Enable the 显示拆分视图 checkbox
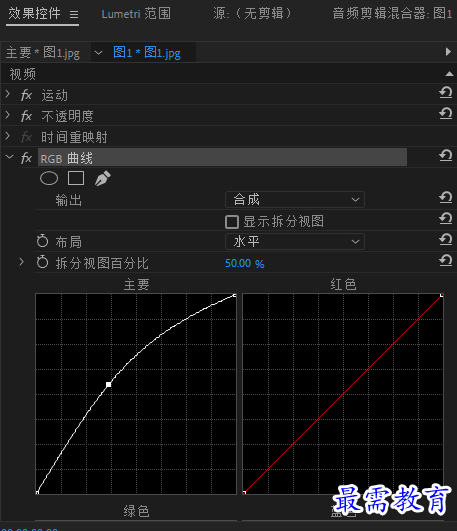The image size is (457, 531). [232, 222]
